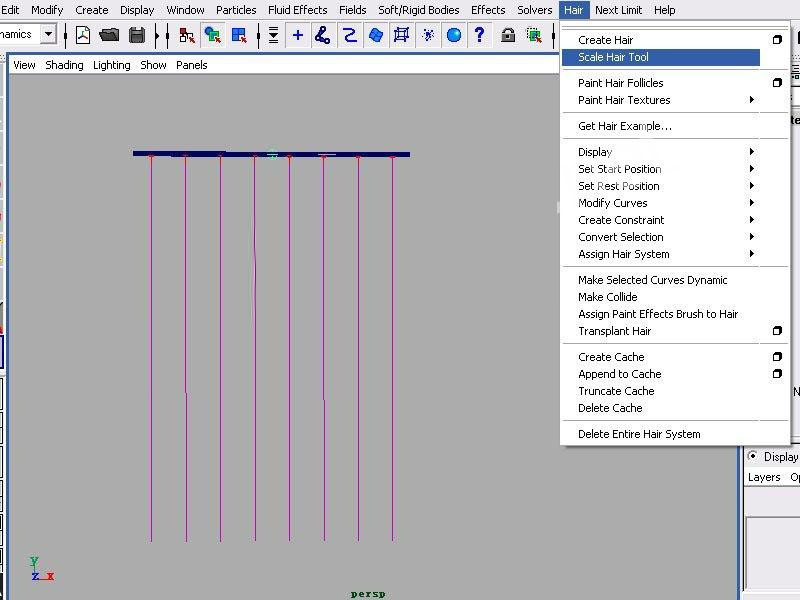This screenshot has height=600, width=800.
Task: Open the menu set dropdown
Action: (x=47, y=34)
